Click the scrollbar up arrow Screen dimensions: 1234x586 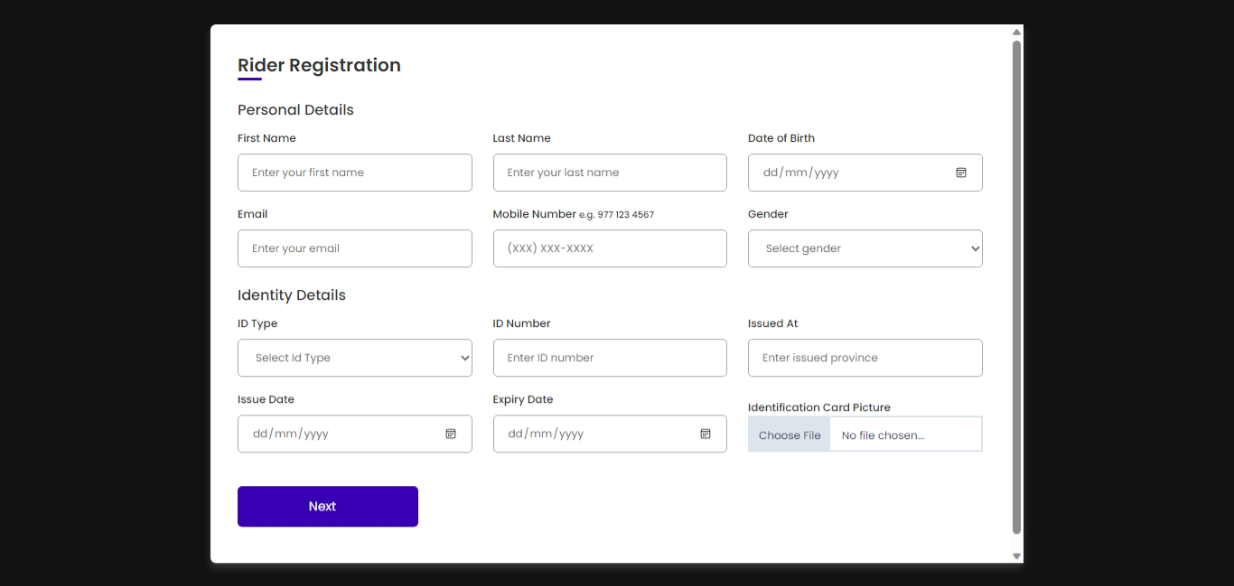[x=1017, y=32]
